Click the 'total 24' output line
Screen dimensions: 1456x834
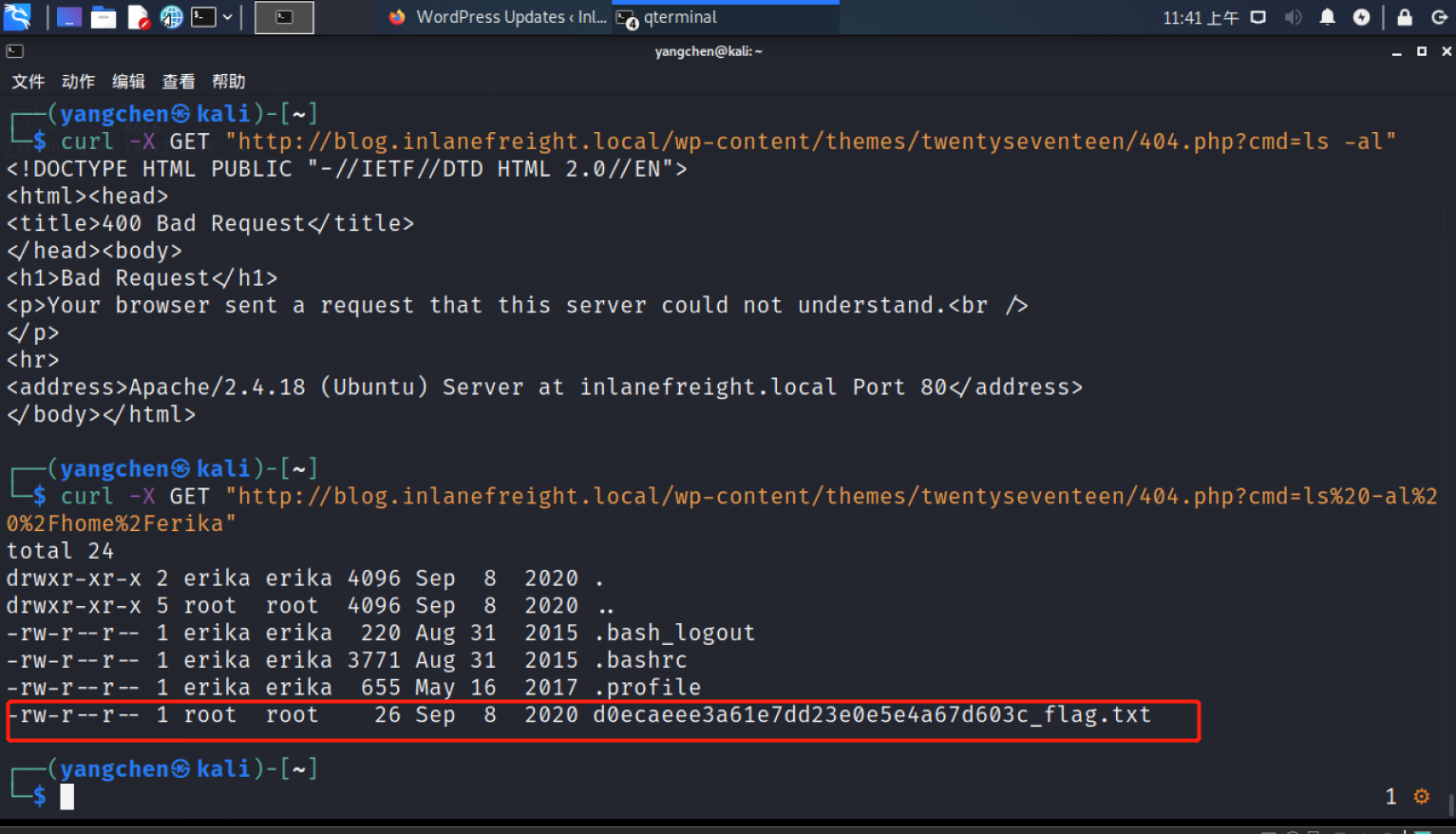tap(60, 552)
